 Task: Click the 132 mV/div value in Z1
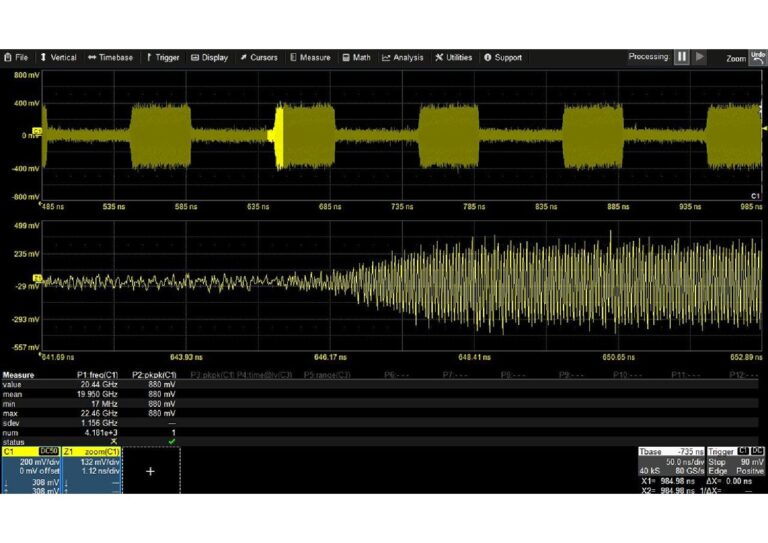(100, 462)
